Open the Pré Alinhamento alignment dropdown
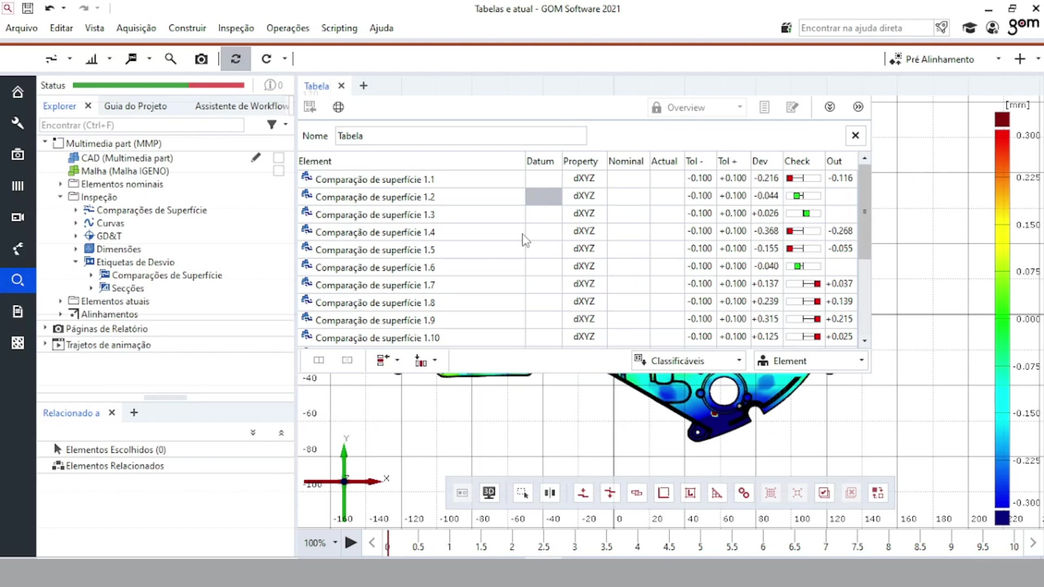Viewport: 1044px width, 587px height. [x=945, y=59]
